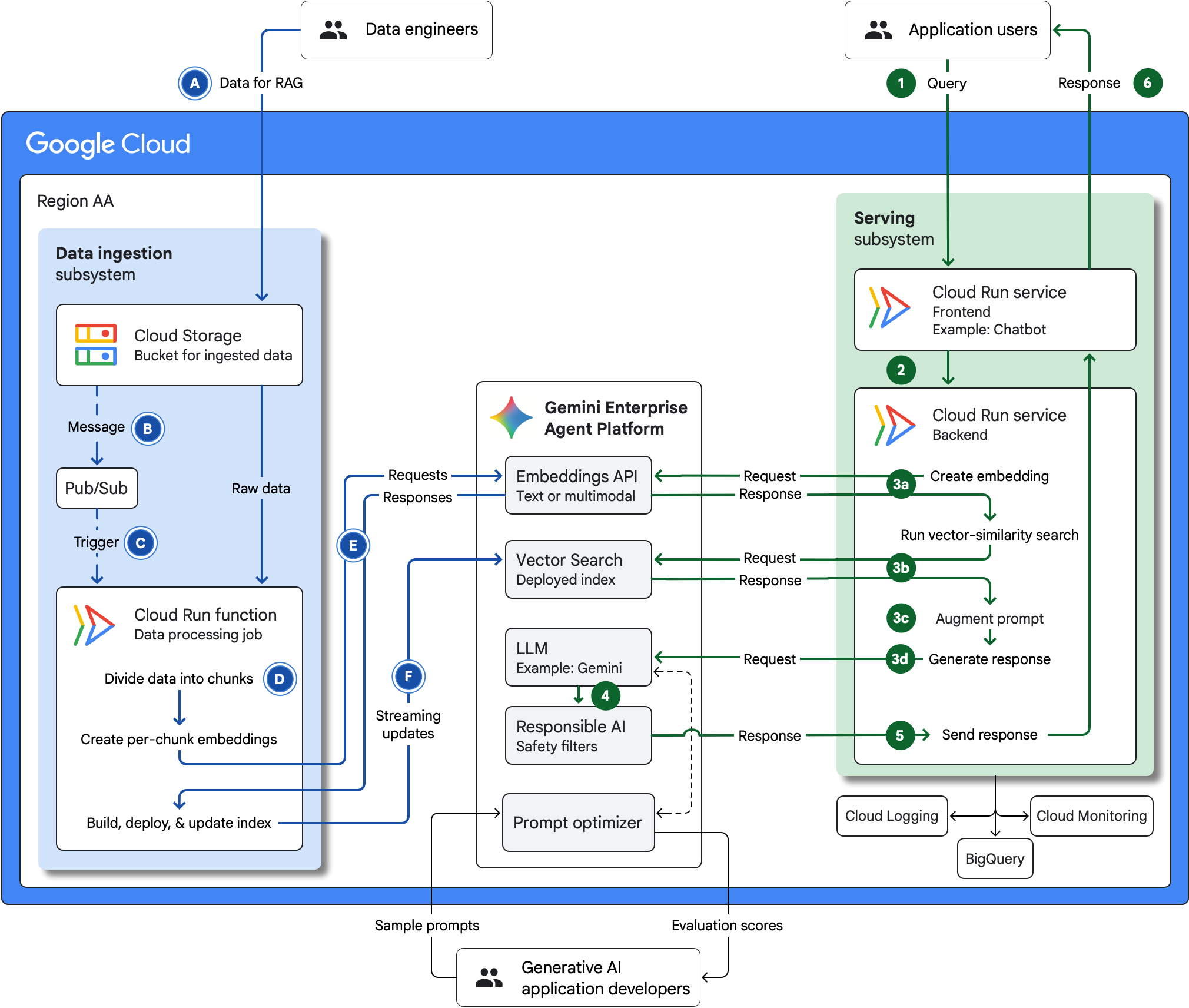The height and width of the screenshot is (1008, 1189).
Task: Select the BigQuery box
Action: click(x=995, y=858)
